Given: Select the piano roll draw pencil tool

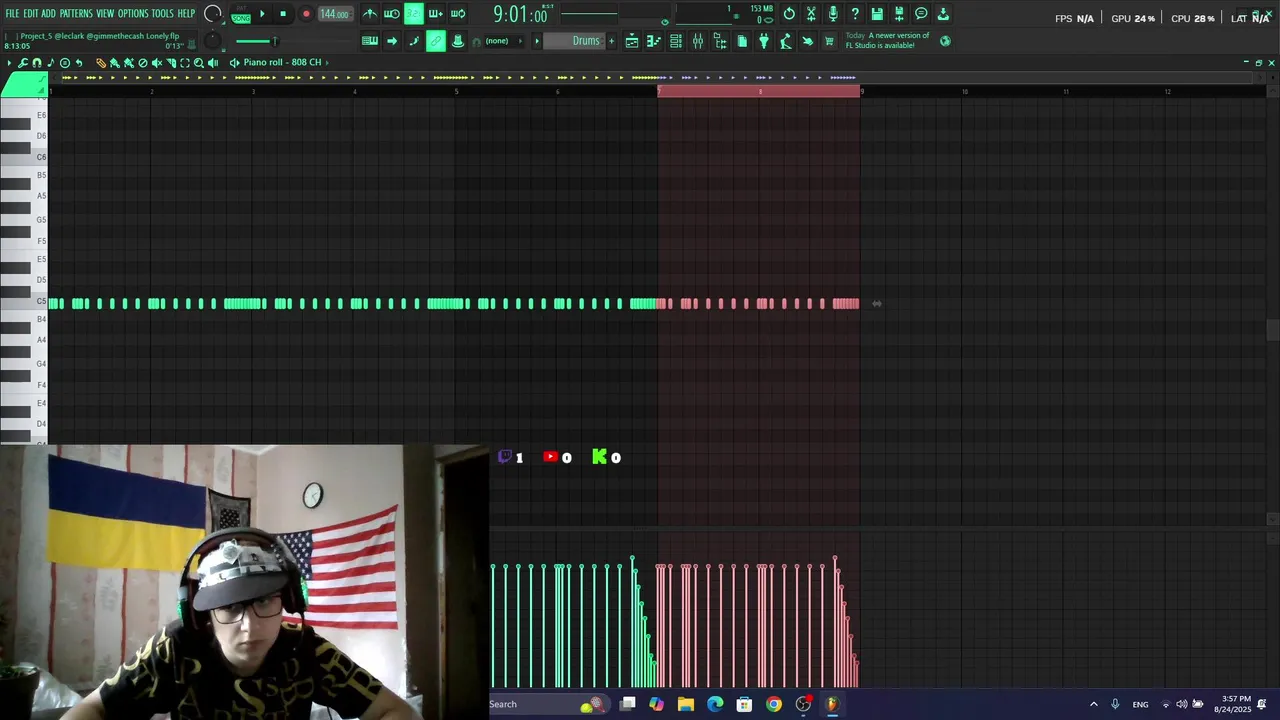Looking at the screenshot, I should point(101,62).
